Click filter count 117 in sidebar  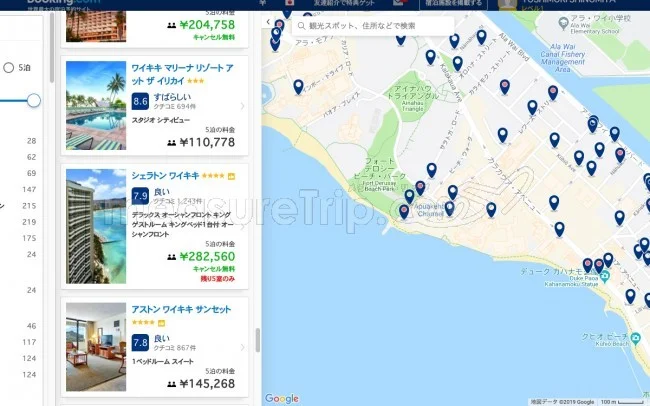29,342
